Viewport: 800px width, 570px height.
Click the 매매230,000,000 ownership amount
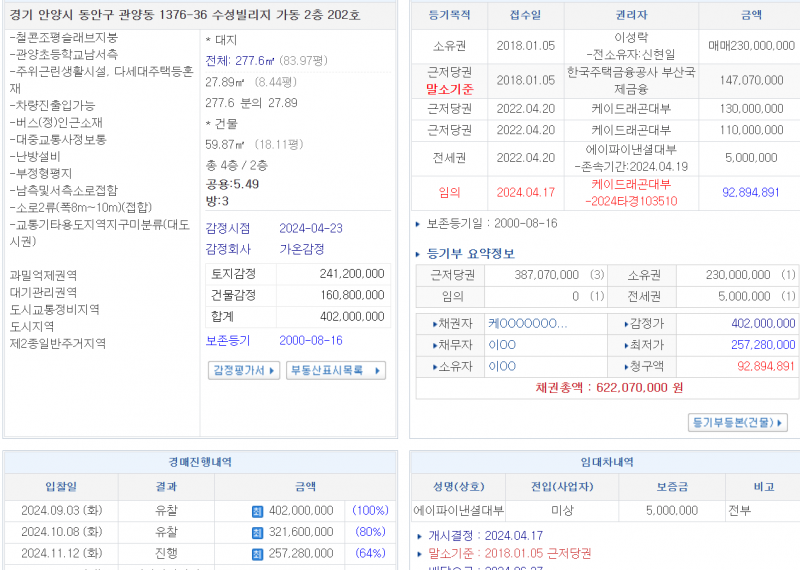751,46
